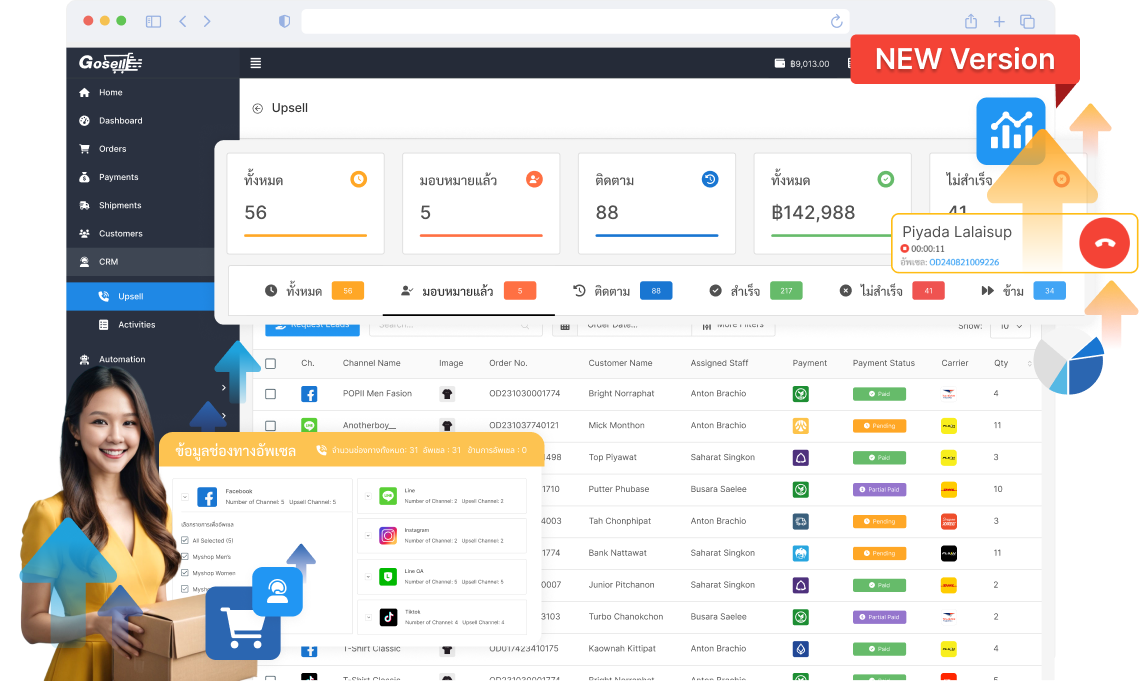This screenshot has height=681, width=1146.
Task: Open order link OD240821009226 in call popup
Action: [964, 262]
